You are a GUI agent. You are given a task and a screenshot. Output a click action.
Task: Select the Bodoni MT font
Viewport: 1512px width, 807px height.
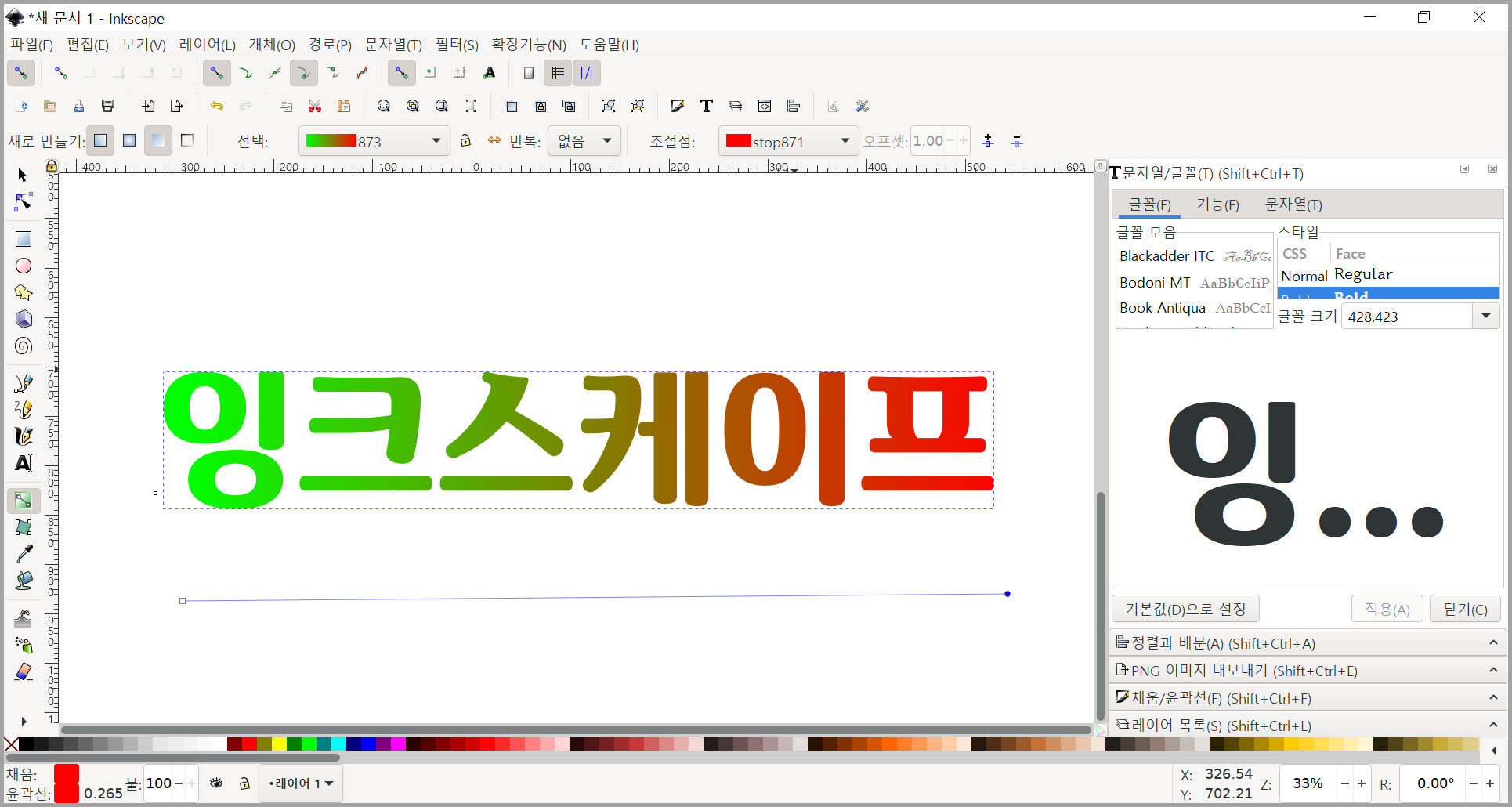pyautogui.click(x=1195, y=282)
